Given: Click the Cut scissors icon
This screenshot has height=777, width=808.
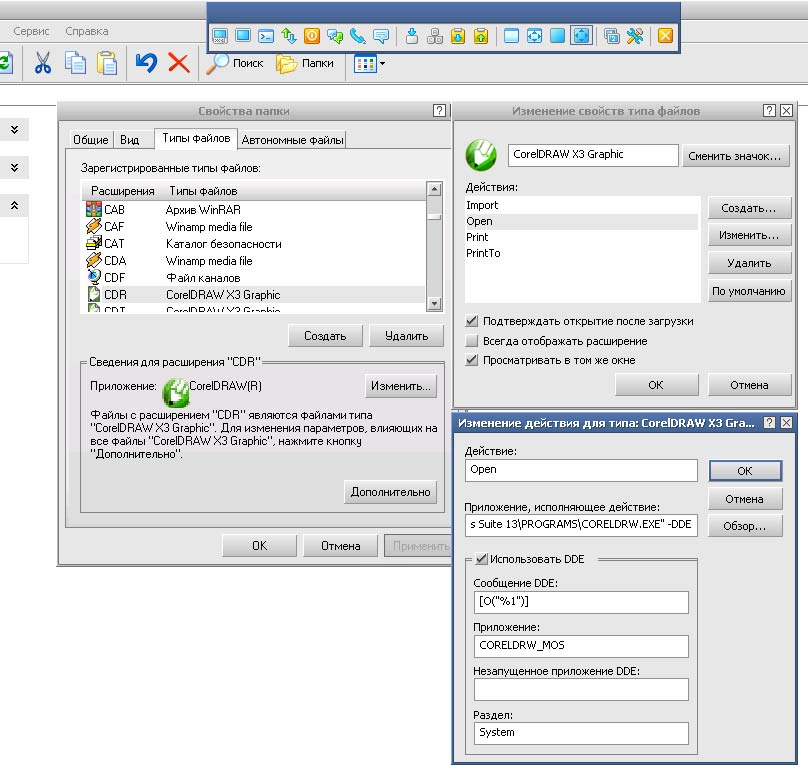Looking at the screenshot, I should pyautogui.click(x=43, y=63).
